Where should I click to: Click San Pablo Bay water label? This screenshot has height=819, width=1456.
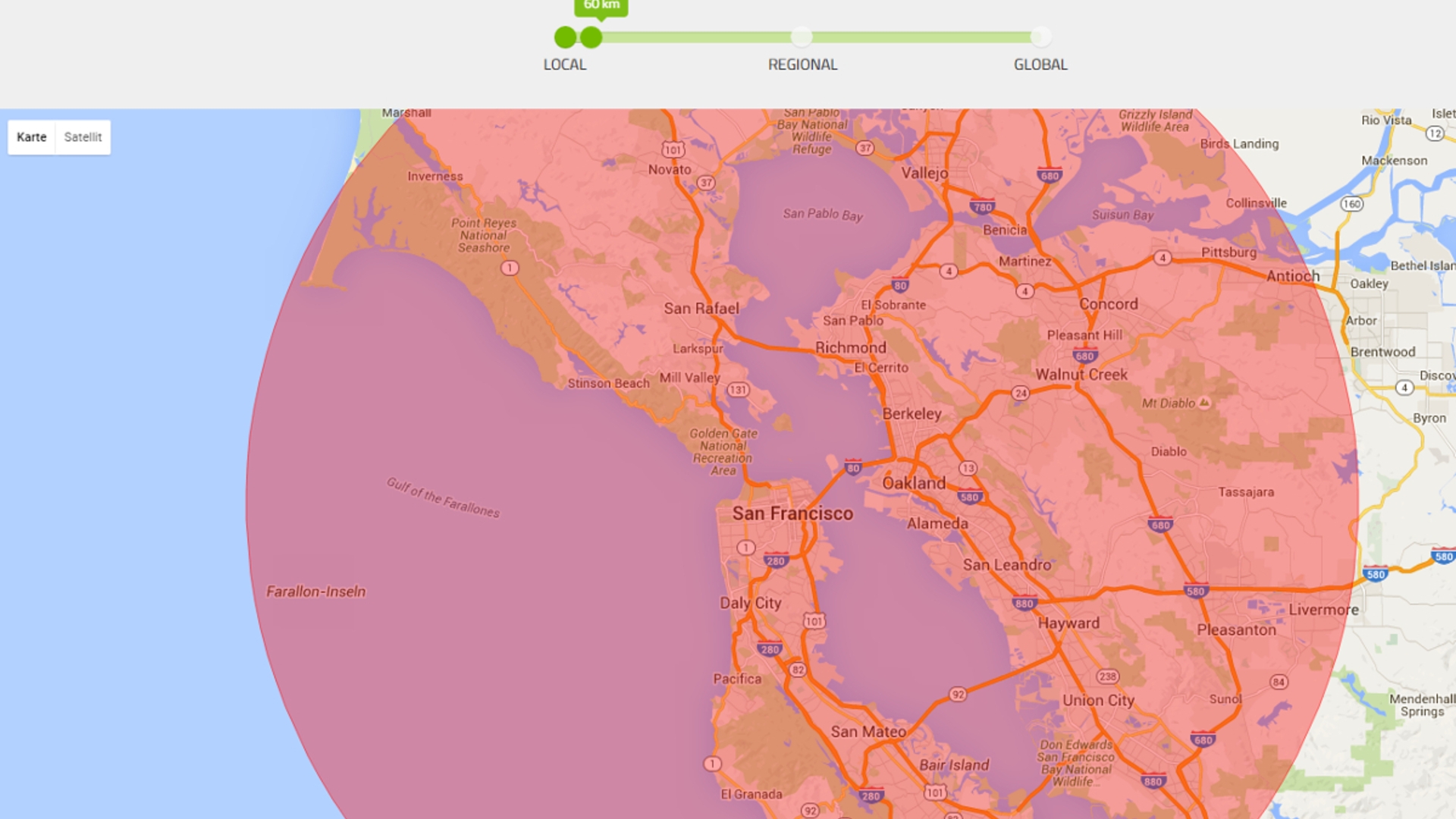coord(823,215)
